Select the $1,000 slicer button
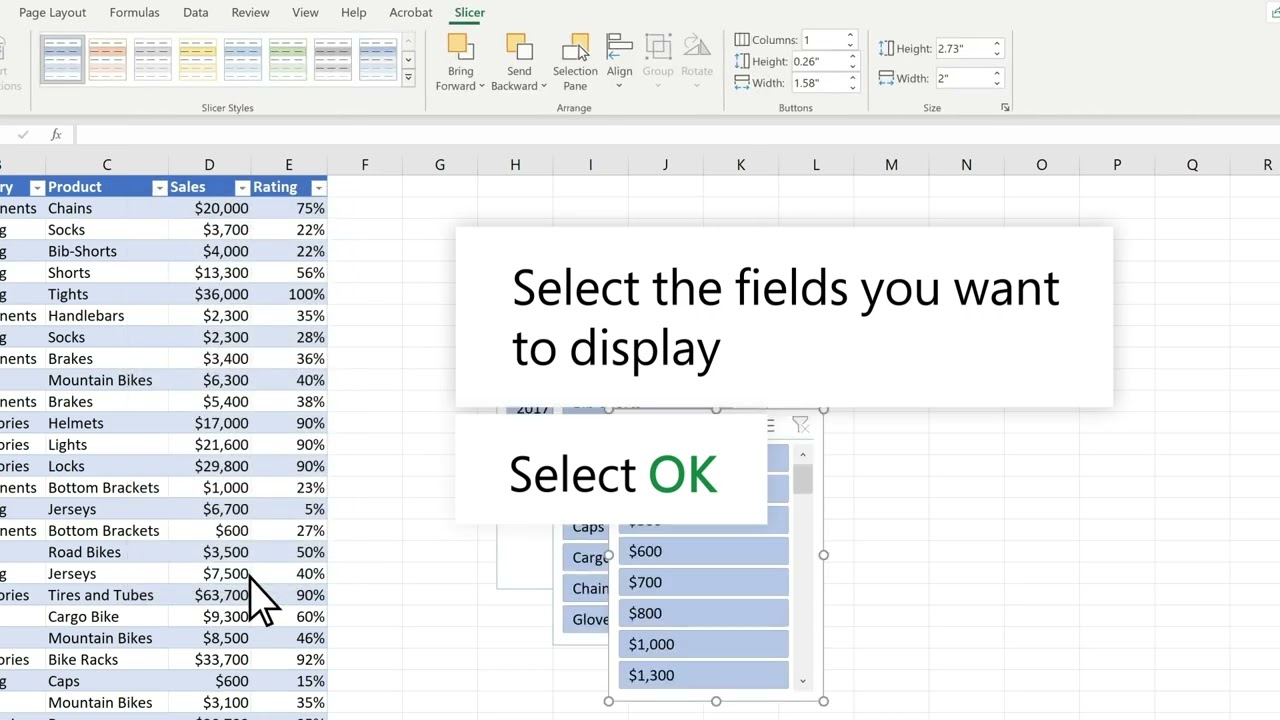 pyautogui.click(x=704, y=644)
